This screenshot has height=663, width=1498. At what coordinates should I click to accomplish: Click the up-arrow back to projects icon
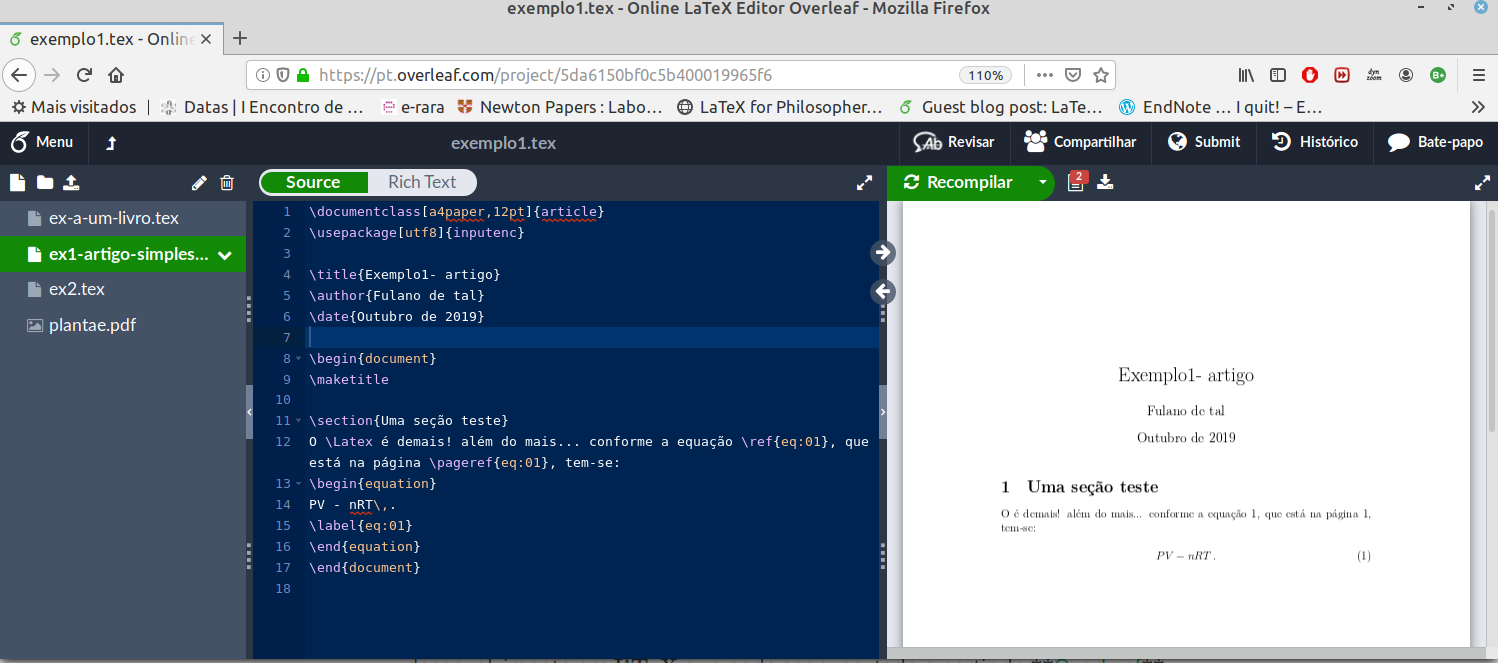tap(111, 143)
